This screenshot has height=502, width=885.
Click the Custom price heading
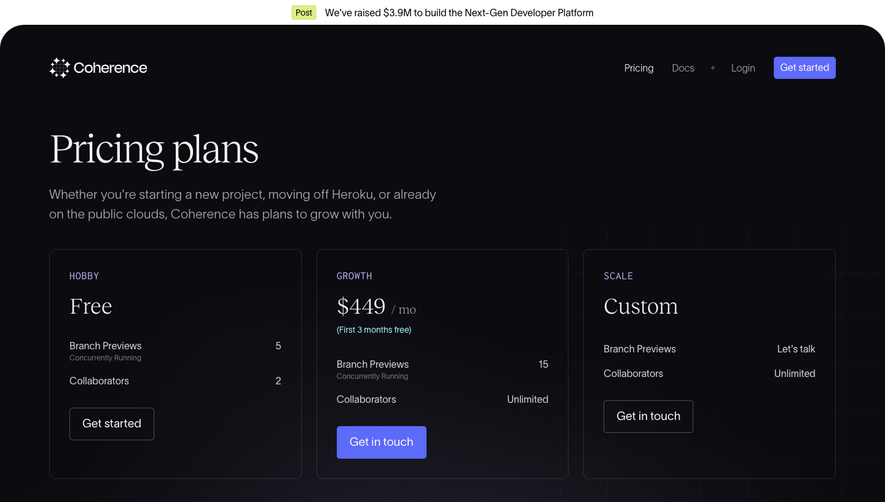641,306
